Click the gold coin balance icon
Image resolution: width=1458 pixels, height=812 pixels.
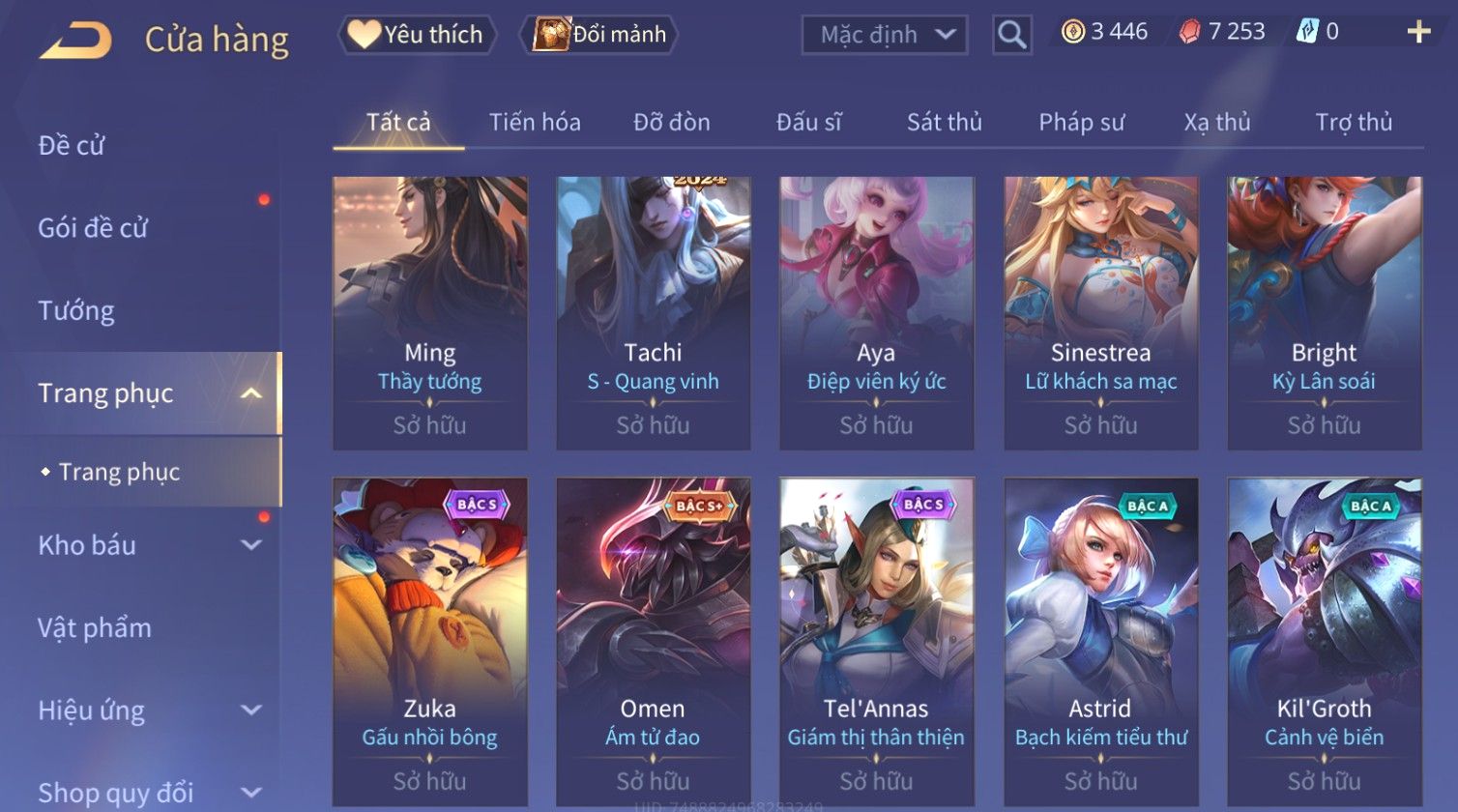(x=1073, y=32)
